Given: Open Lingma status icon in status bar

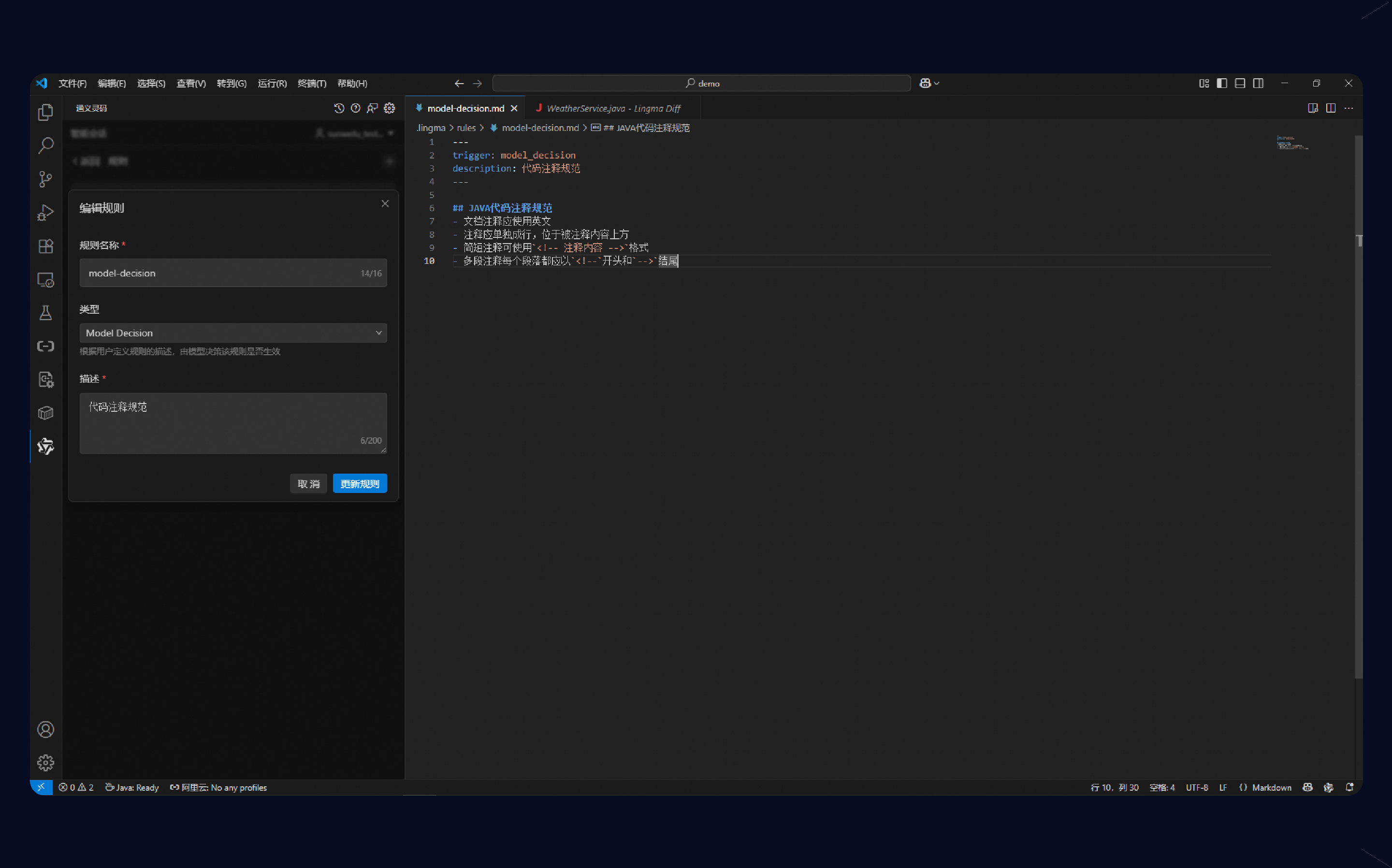Looking at the screenshot, I should coord(1328,788).
